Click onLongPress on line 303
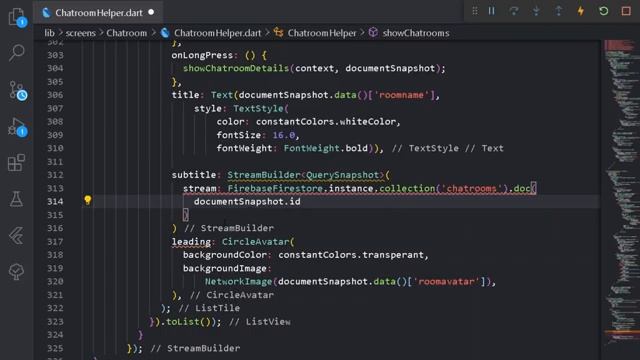The image size is (640, 360). point(202,55)
